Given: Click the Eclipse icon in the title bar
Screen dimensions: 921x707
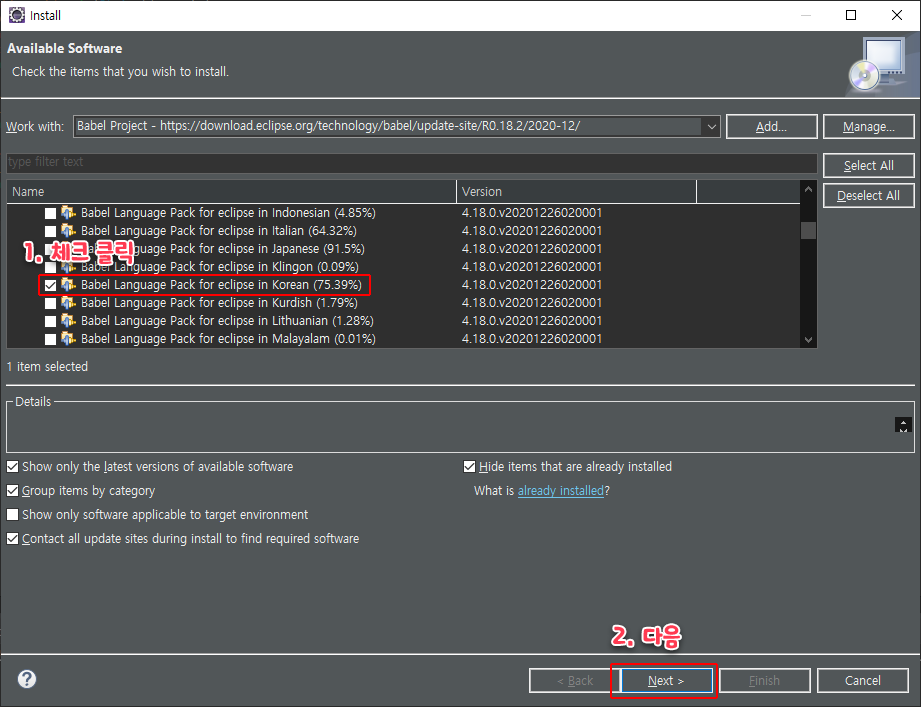Looking at the screenshot, I should click(16, 15).
